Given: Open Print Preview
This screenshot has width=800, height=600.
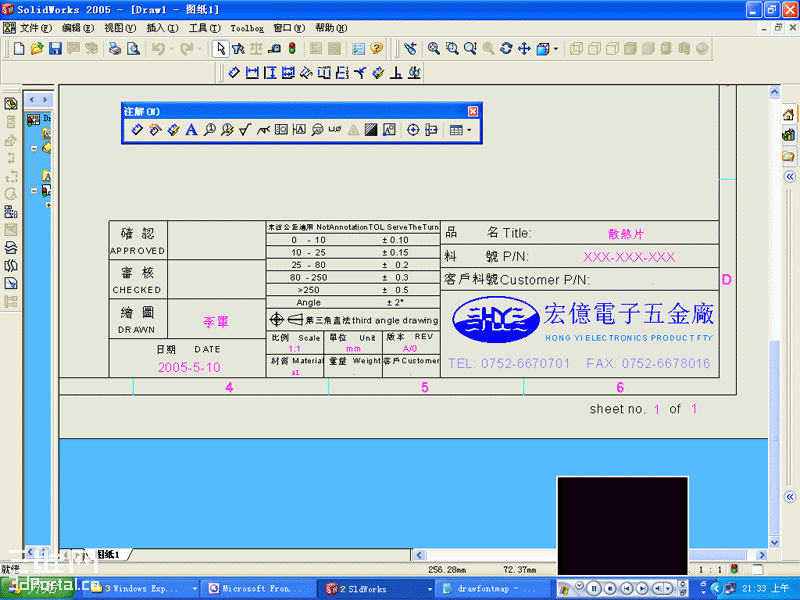Looking at the screenshot, I should 133,48.
